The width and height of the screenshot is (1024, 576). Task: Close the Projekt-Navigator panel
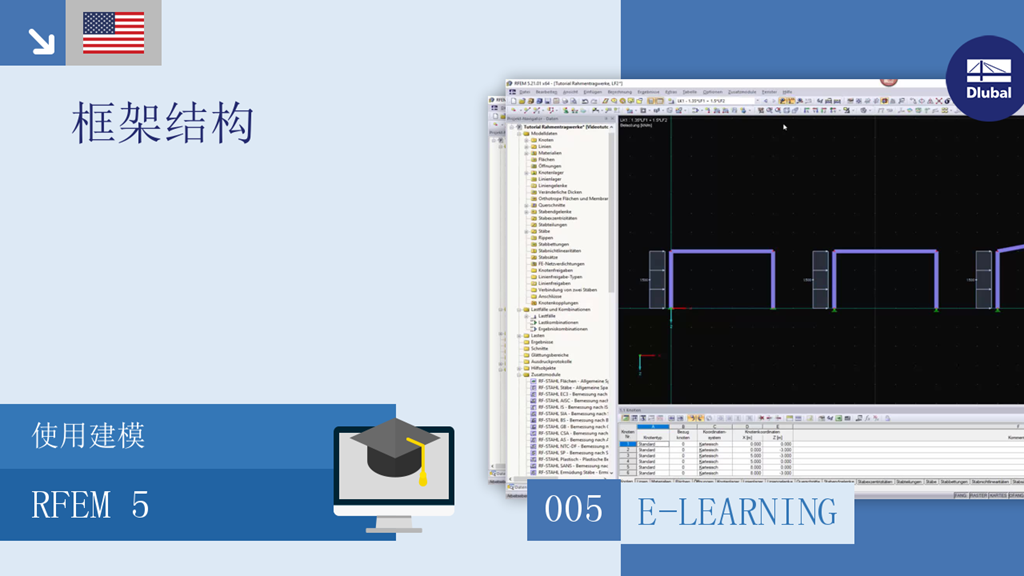tap(612, 119)
